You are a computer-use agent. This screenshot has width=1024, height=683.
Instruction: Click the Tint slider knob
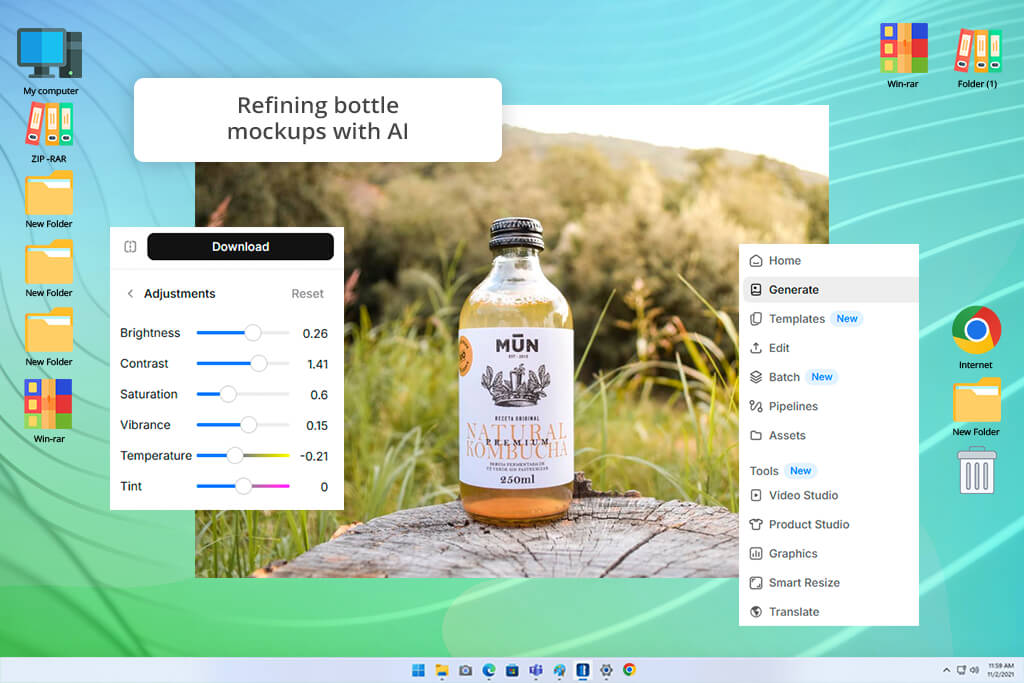click(243, 486)
